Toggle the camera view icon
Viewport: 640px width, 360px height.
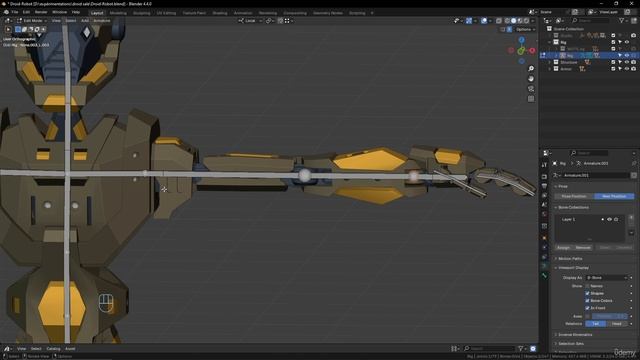531,89
